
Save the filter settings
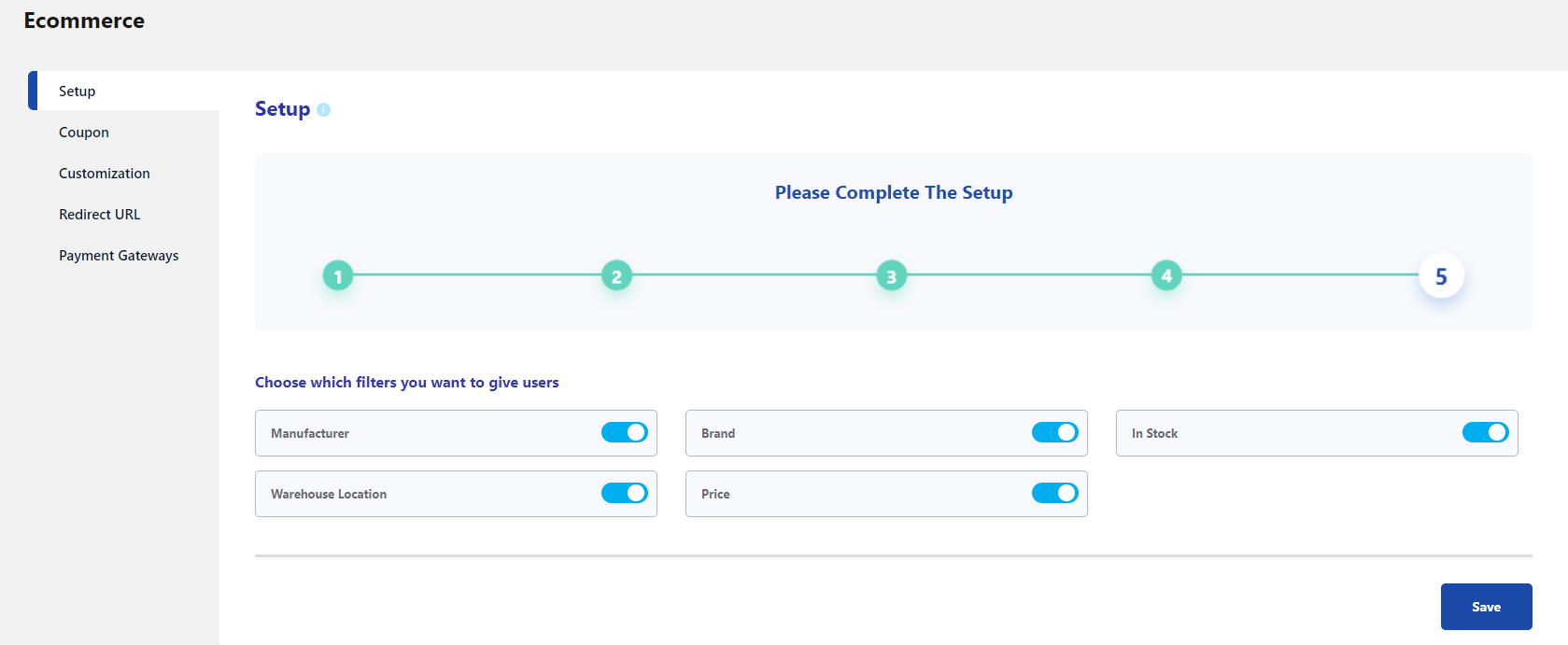(1486, 607)
